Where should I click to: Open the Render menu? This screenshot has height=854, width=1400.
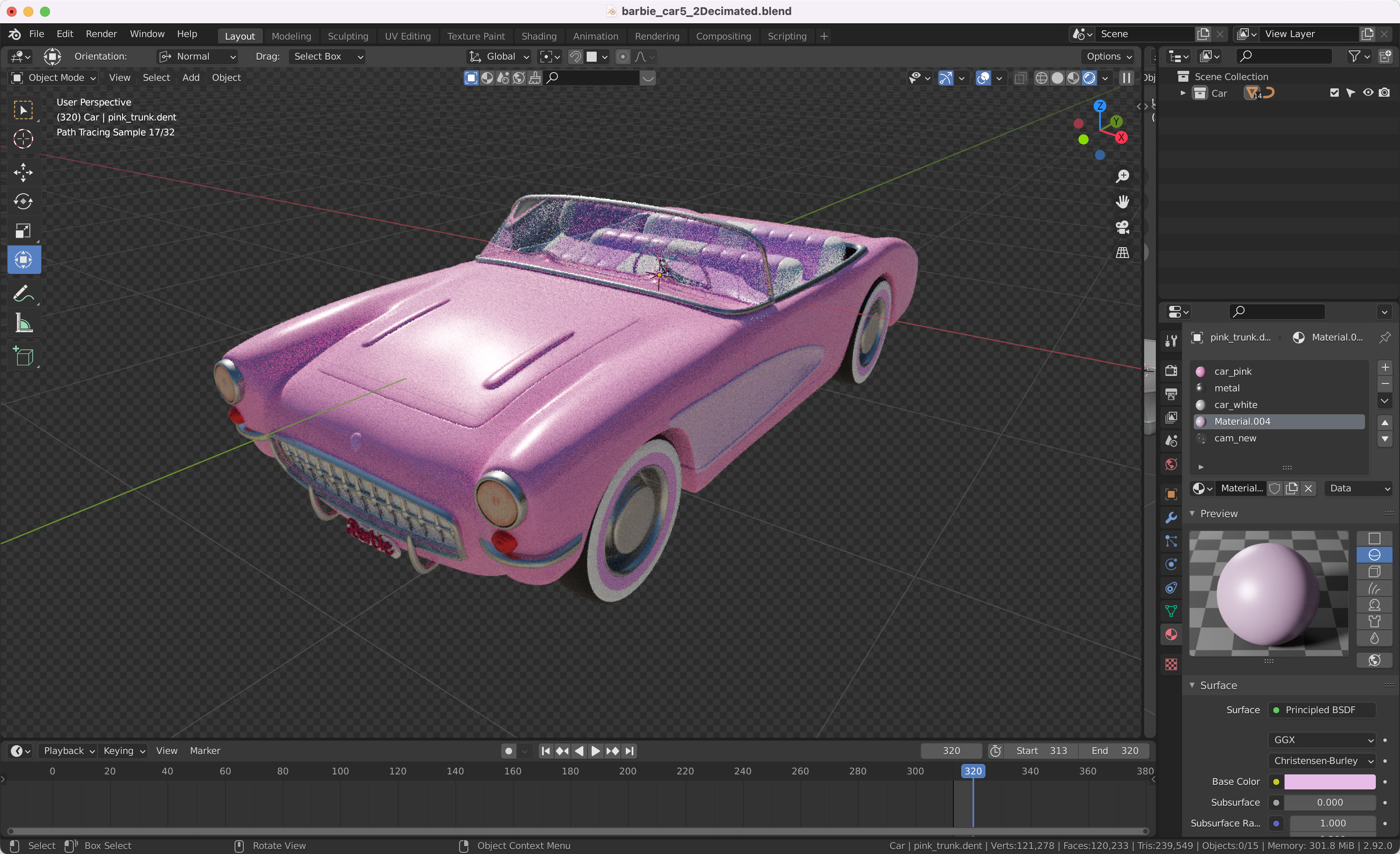pyautogui.click(x=101, y=34)
